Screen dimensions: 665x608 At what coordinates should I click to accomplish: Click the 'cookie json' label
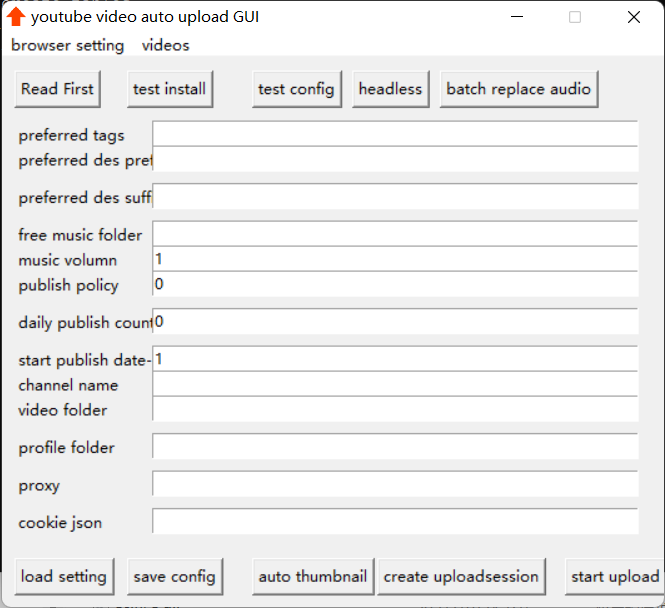(60, 523)
